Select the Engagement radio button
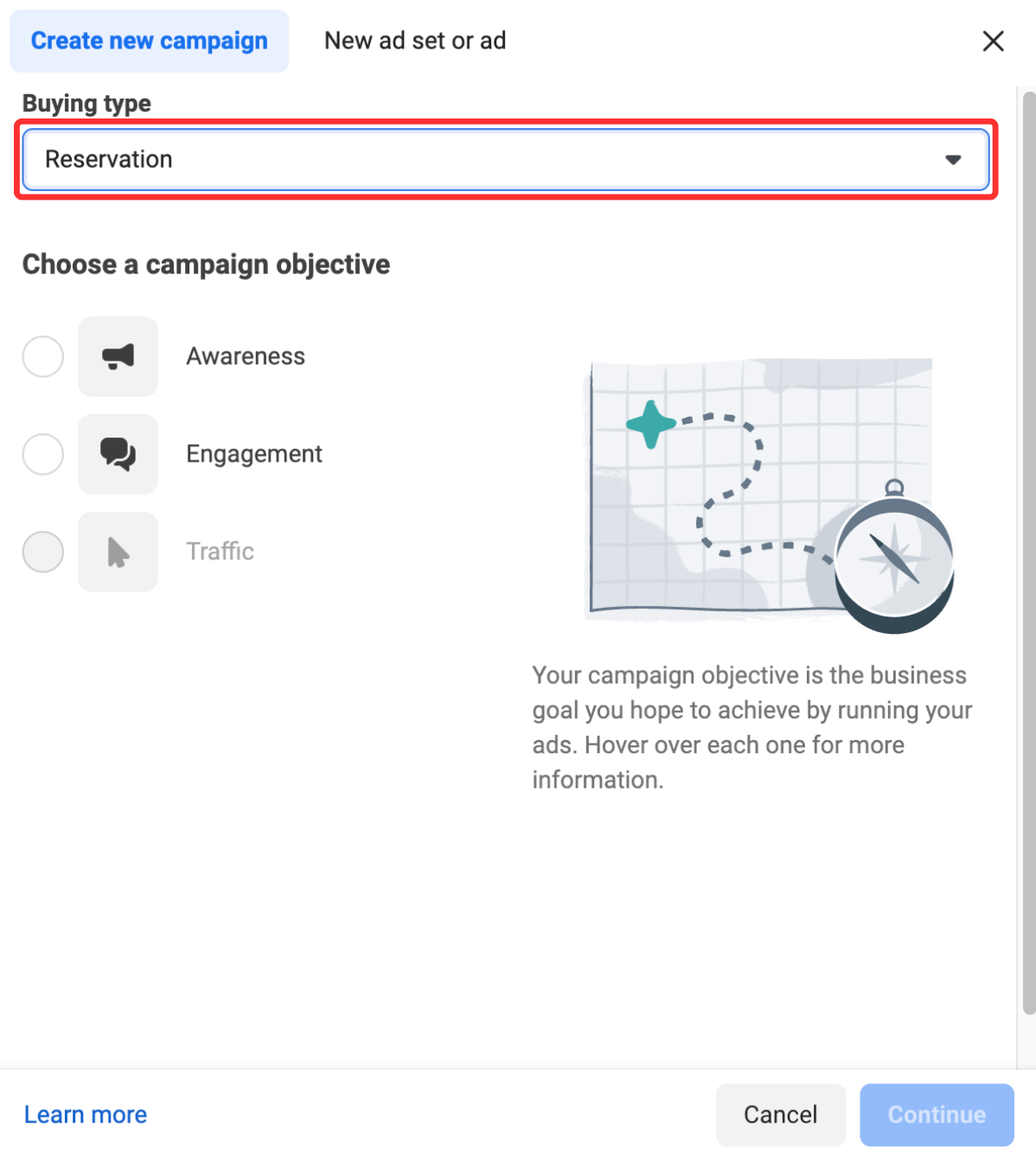 tap(43, 454)
